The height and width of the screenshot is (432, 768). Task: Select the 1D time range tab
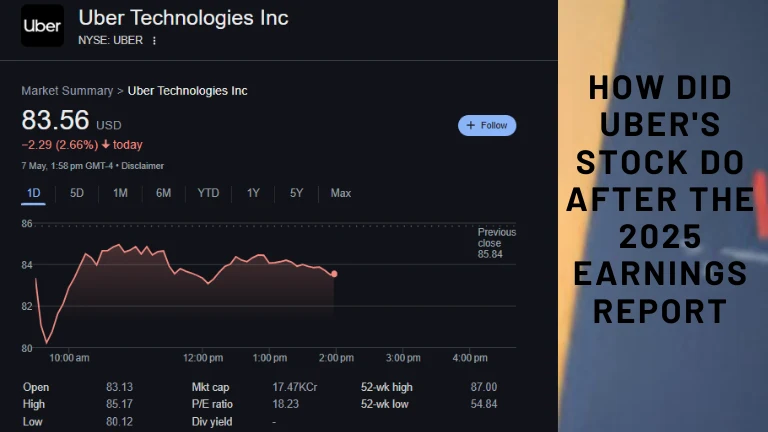tap(33, 193)
